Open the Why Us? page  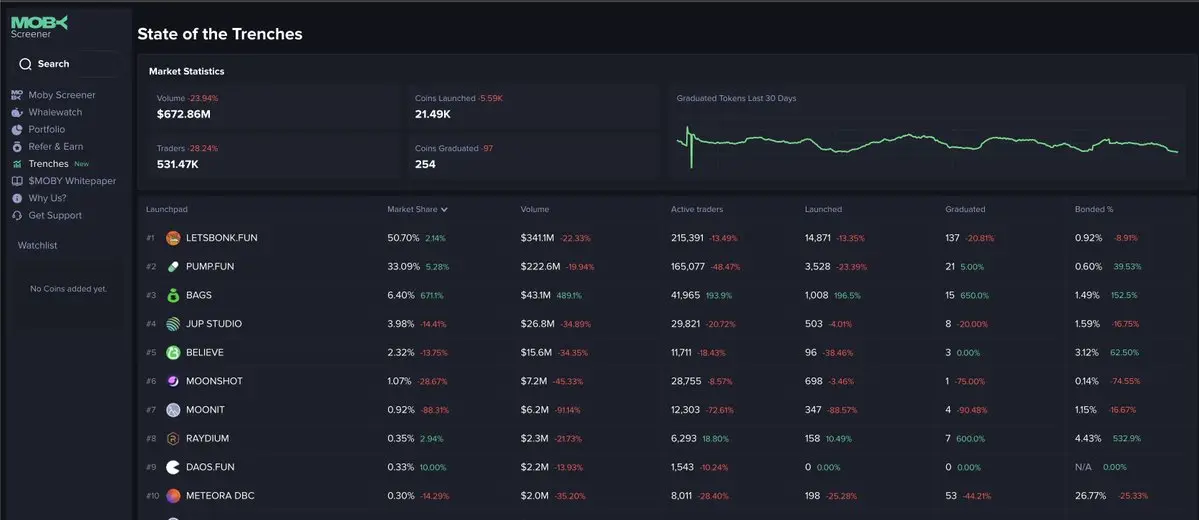click(47, 198)
